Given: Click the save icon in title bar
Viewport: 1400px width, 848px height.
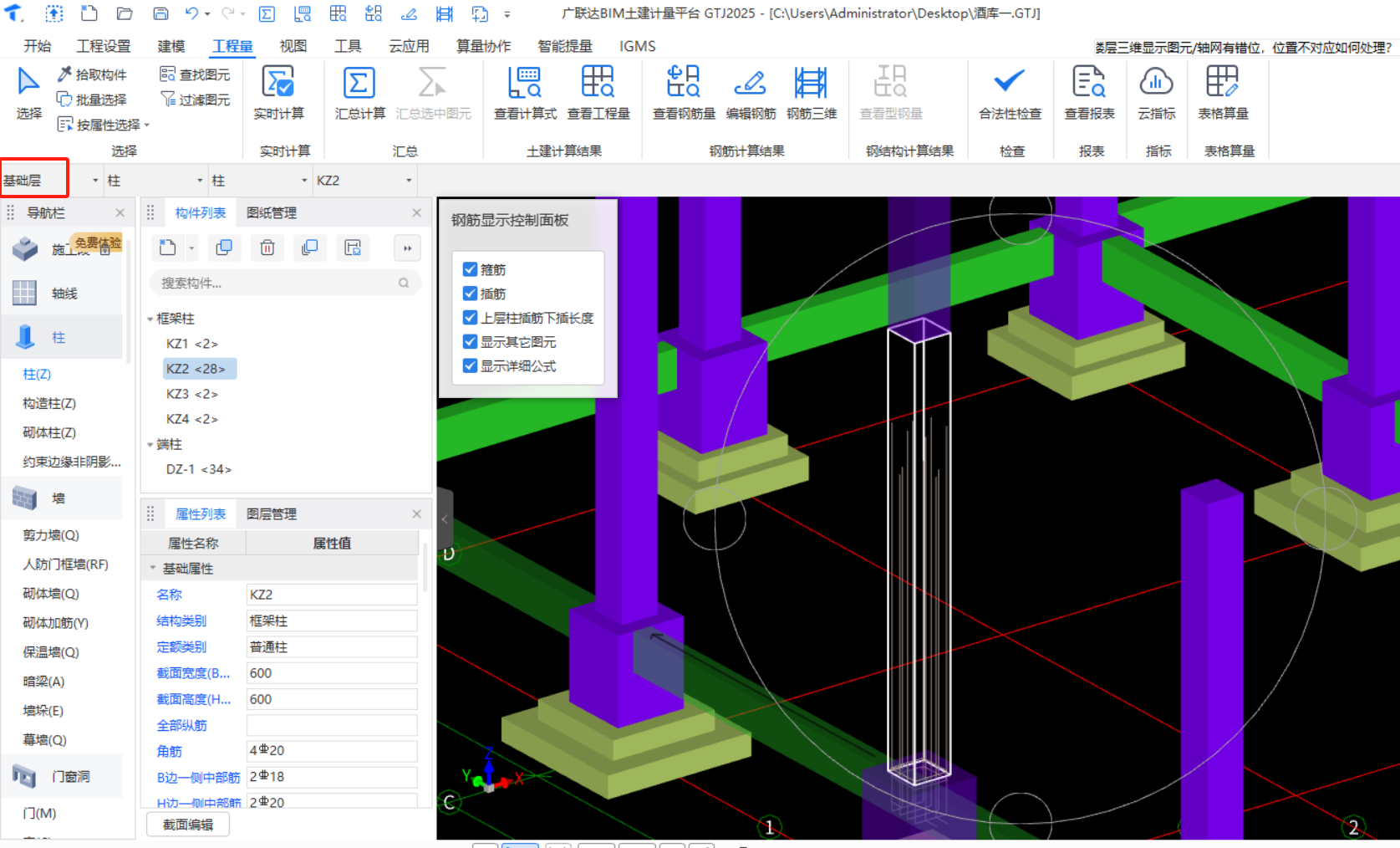Looking at the screenshot, I should click(160, 13).
